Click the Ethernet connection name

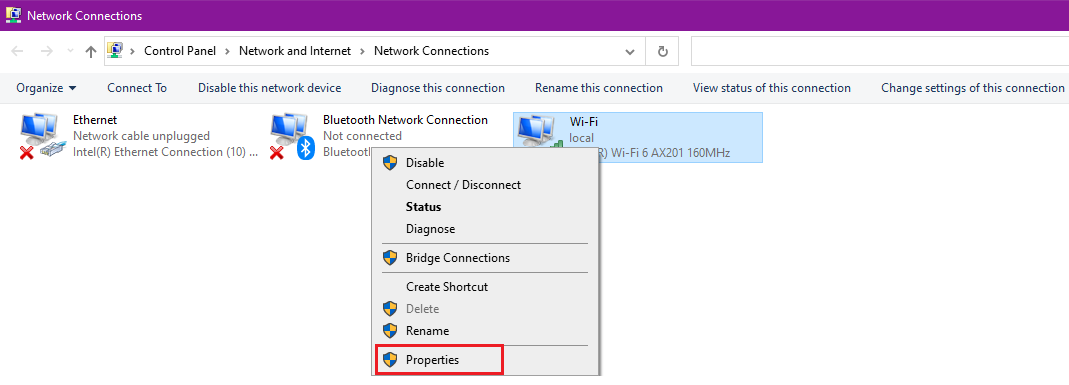tap(95, 120)
